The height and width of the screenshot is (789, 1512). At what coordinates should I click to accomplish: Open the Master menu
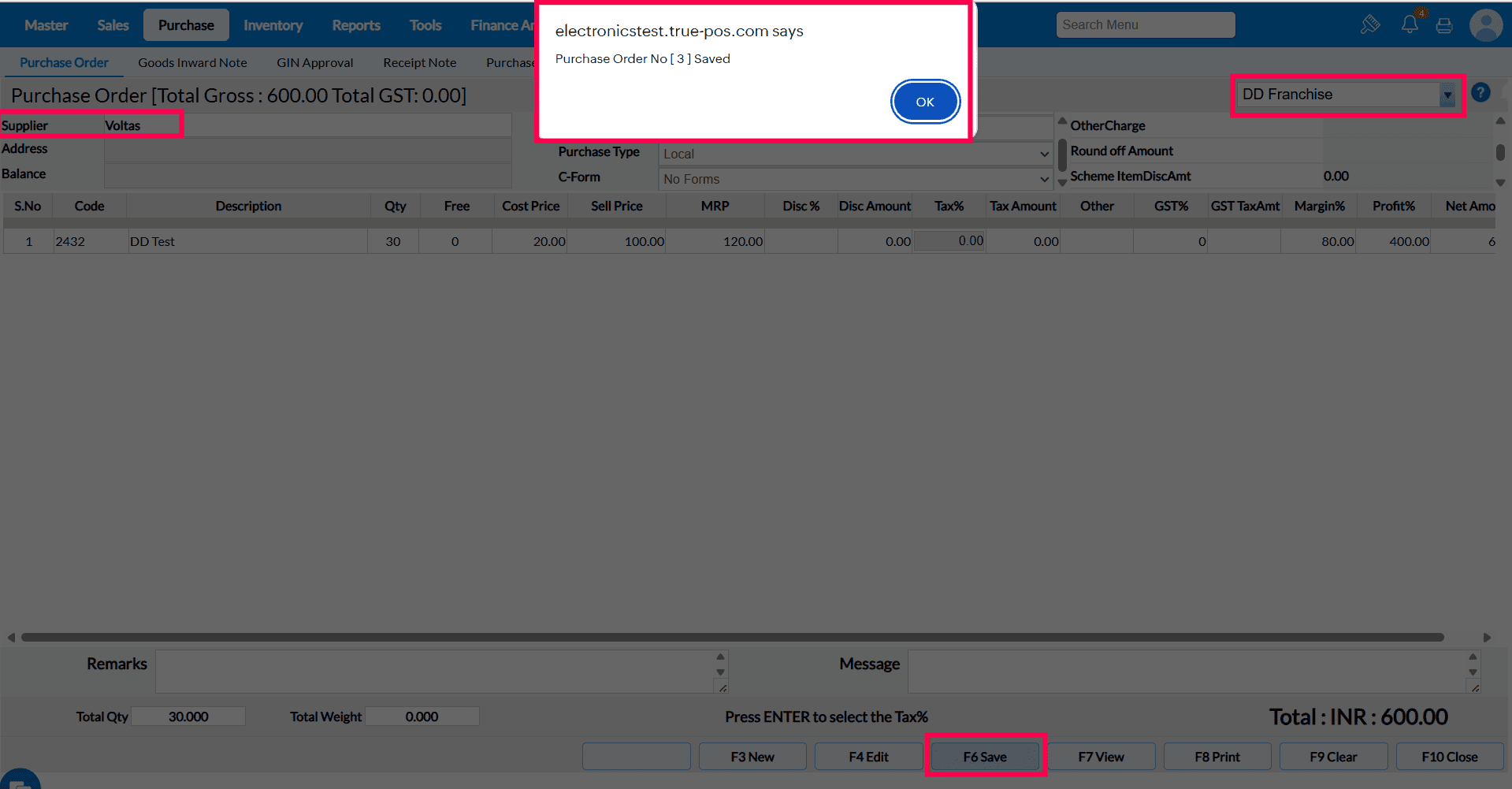pos(46,25)
